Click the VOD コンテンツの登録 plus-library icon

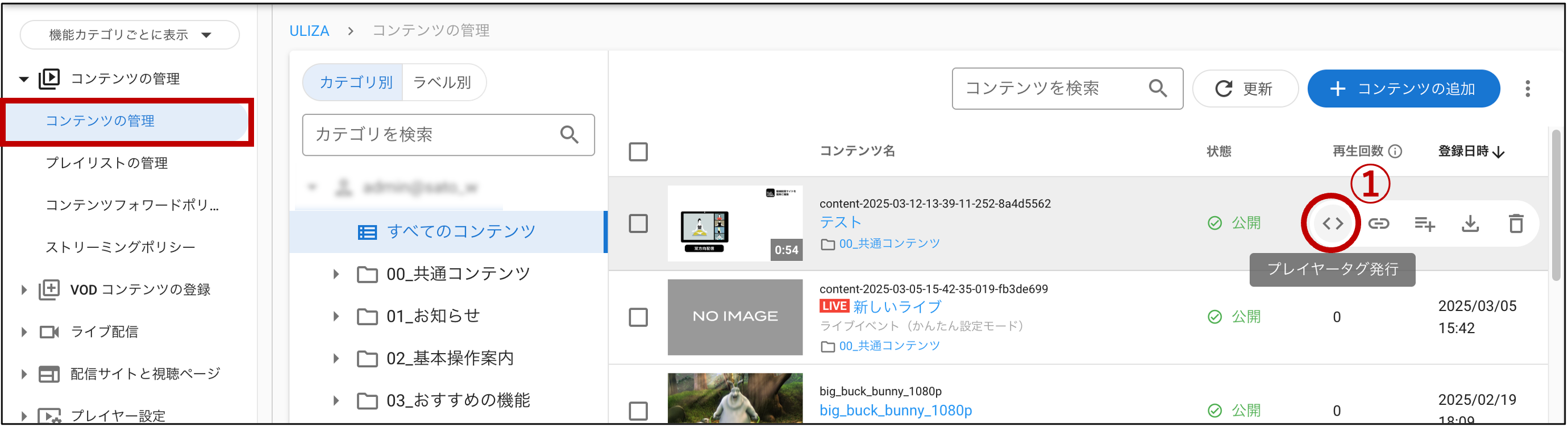[49, 289]
